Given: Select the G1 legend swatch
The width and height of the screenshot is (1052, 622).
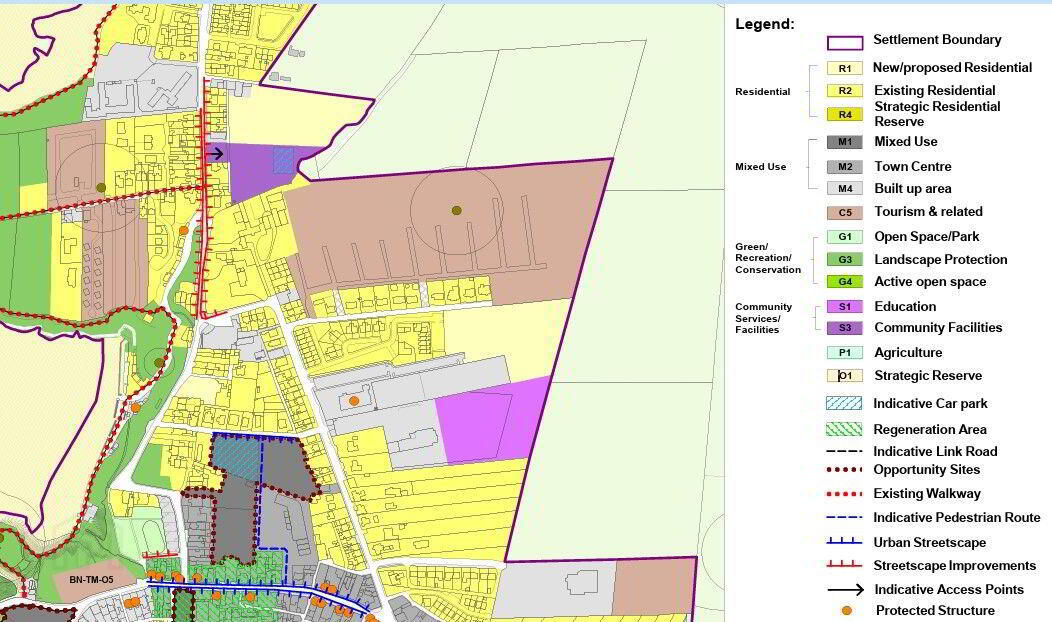Looking at the screenshot, I should pos(845,237).
